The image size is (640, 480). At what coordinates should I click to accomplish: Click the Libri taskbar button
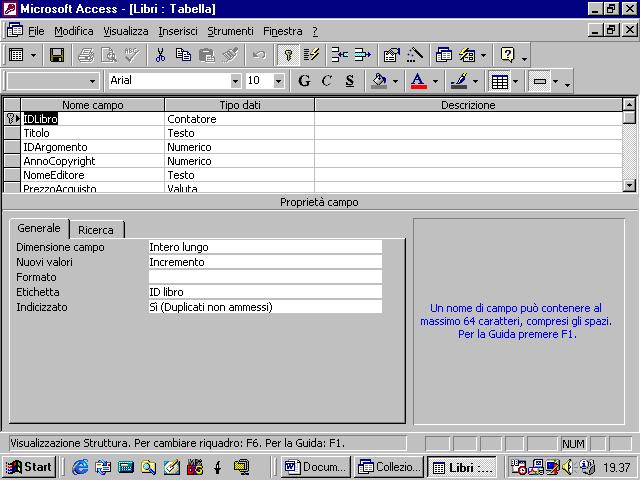pos(462,467)
